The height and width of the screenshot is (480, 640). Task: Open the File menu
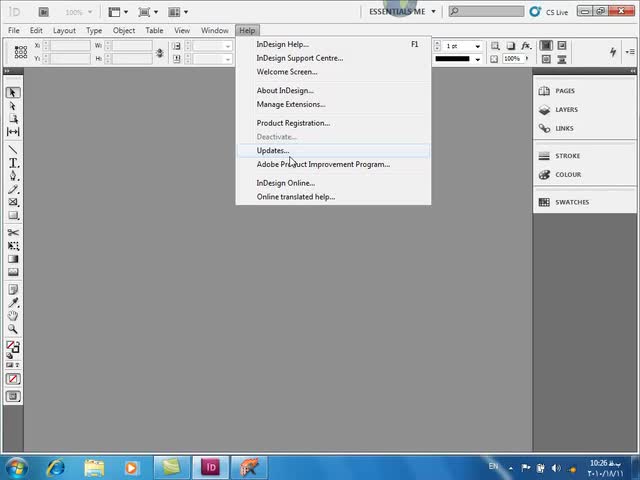click(13, 31)
